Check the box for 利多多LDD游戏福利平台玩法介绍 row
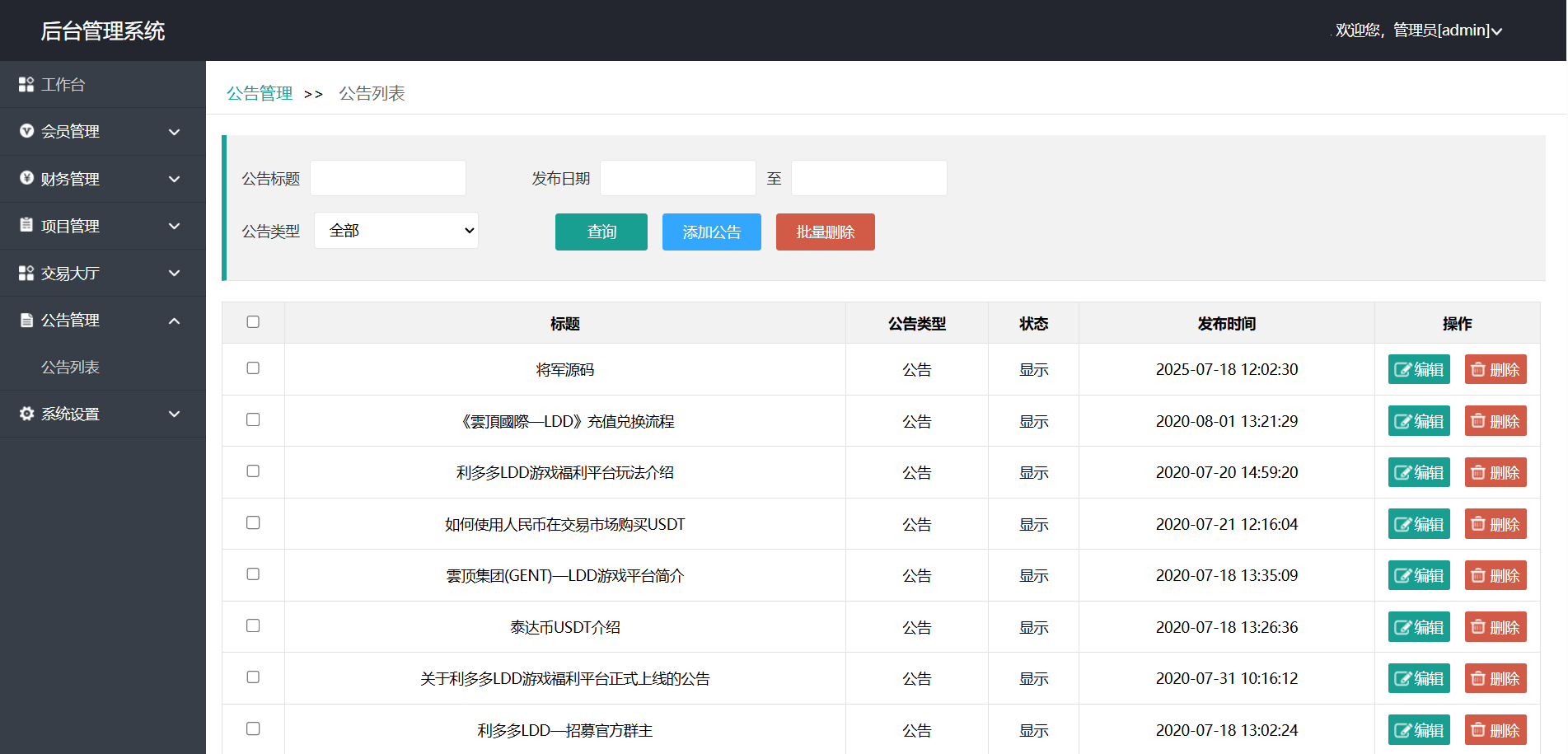This screenshot has height=754, width=1568. point(253,471)
